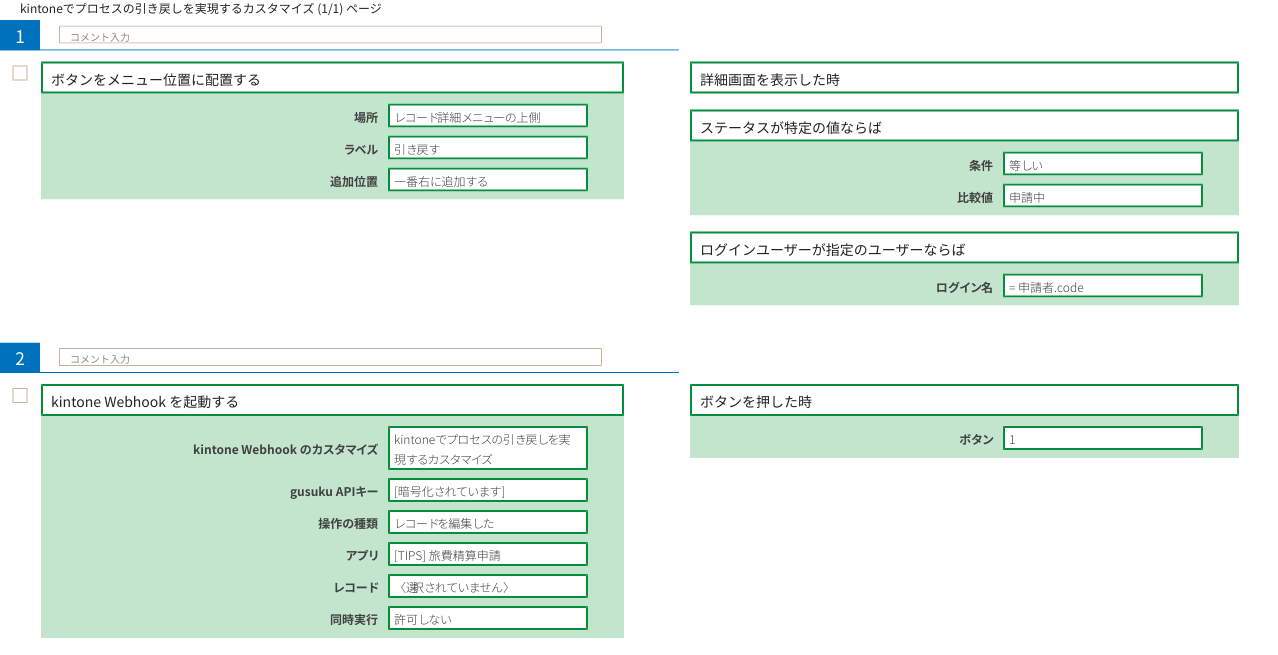Screen dimensions: 1278x655
Task: Click the 操作の種類 field レコードを編集した
Action: [x=488, y=522]
